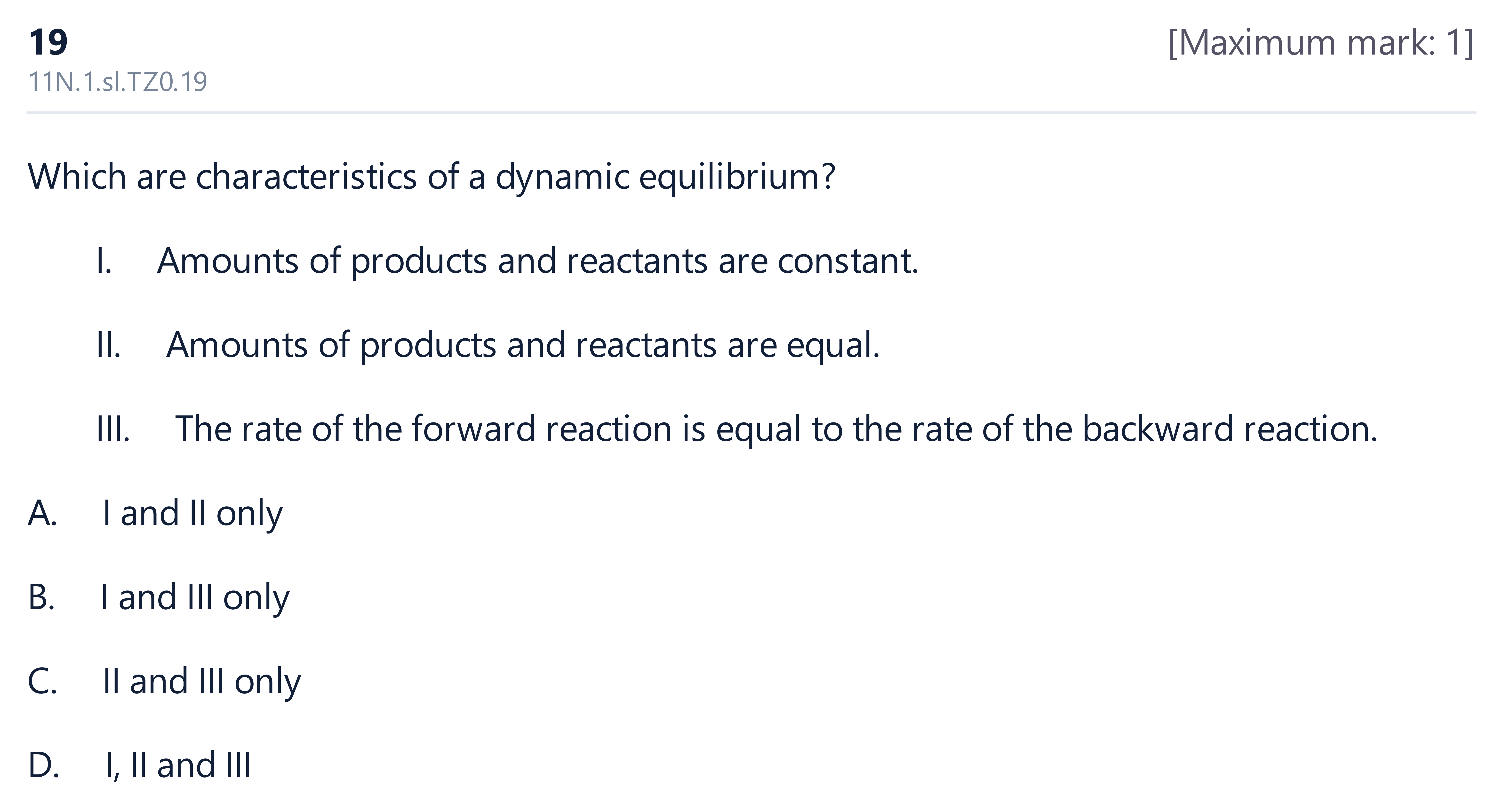
Task: Click the Roman numeral III. marker
Action: click(113, 429)
